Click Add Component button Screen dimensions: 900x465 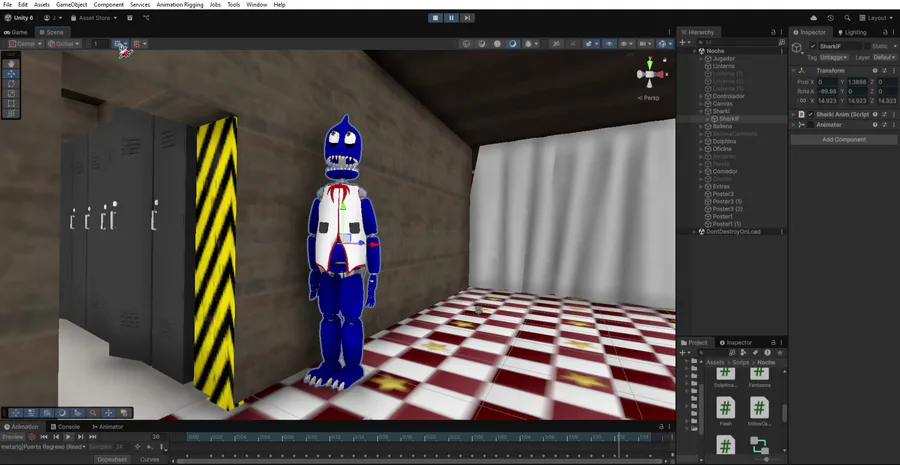[844, 140]
